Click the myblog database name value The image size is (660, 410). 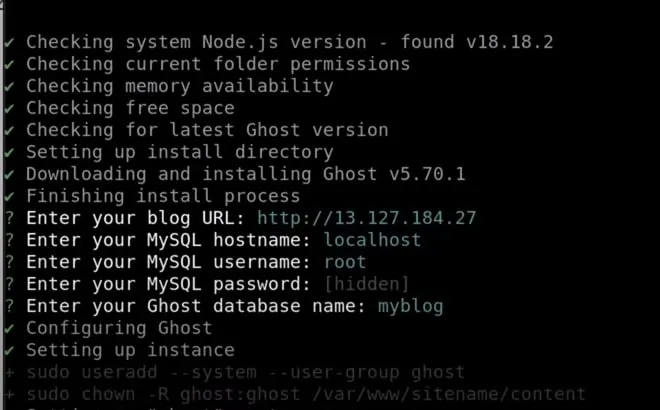coord(410,306)
